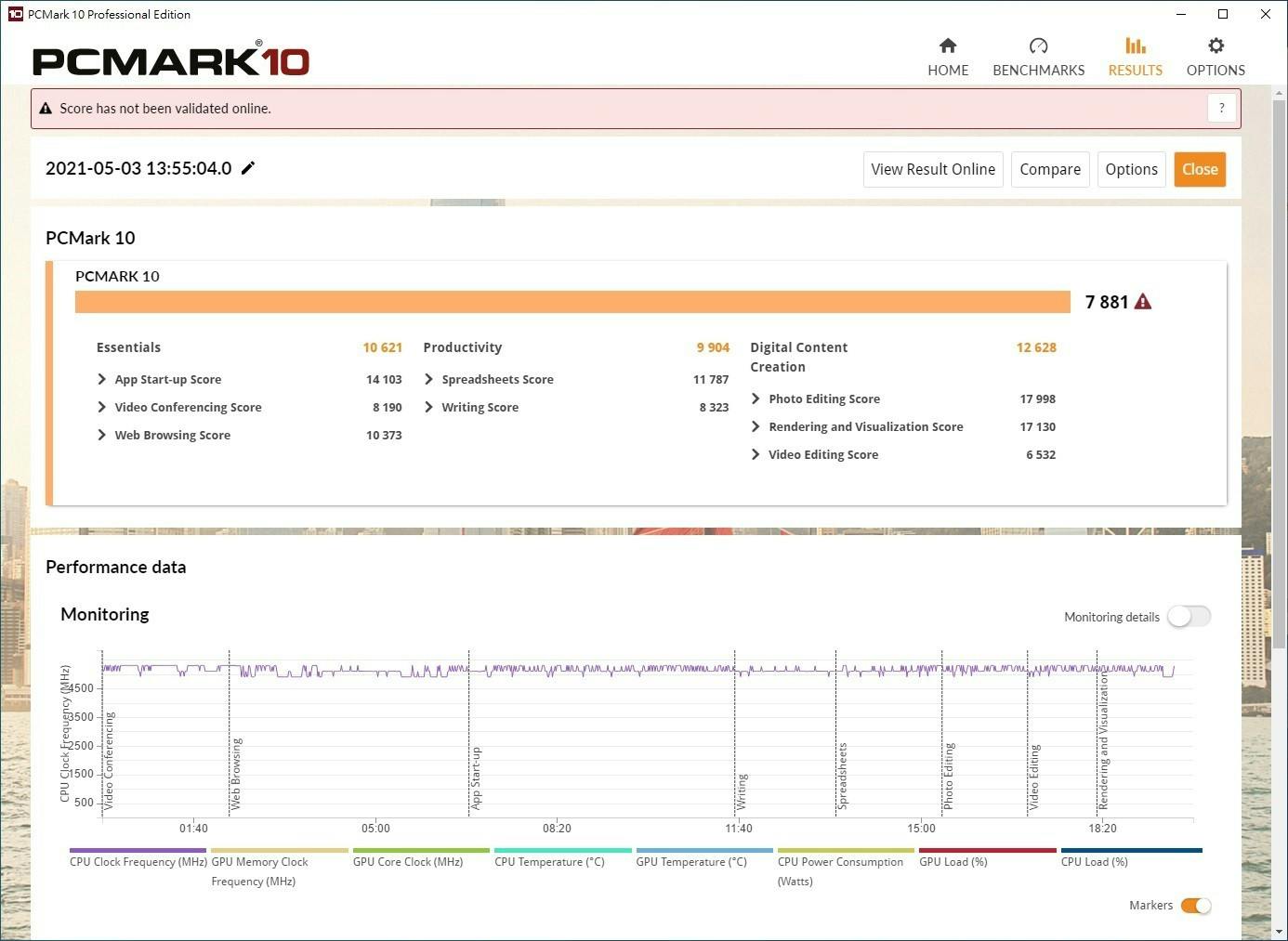The height and width of the screenshot is (941, 1288).
Task: Click View Result Online button
Action: tap(933, 169)
